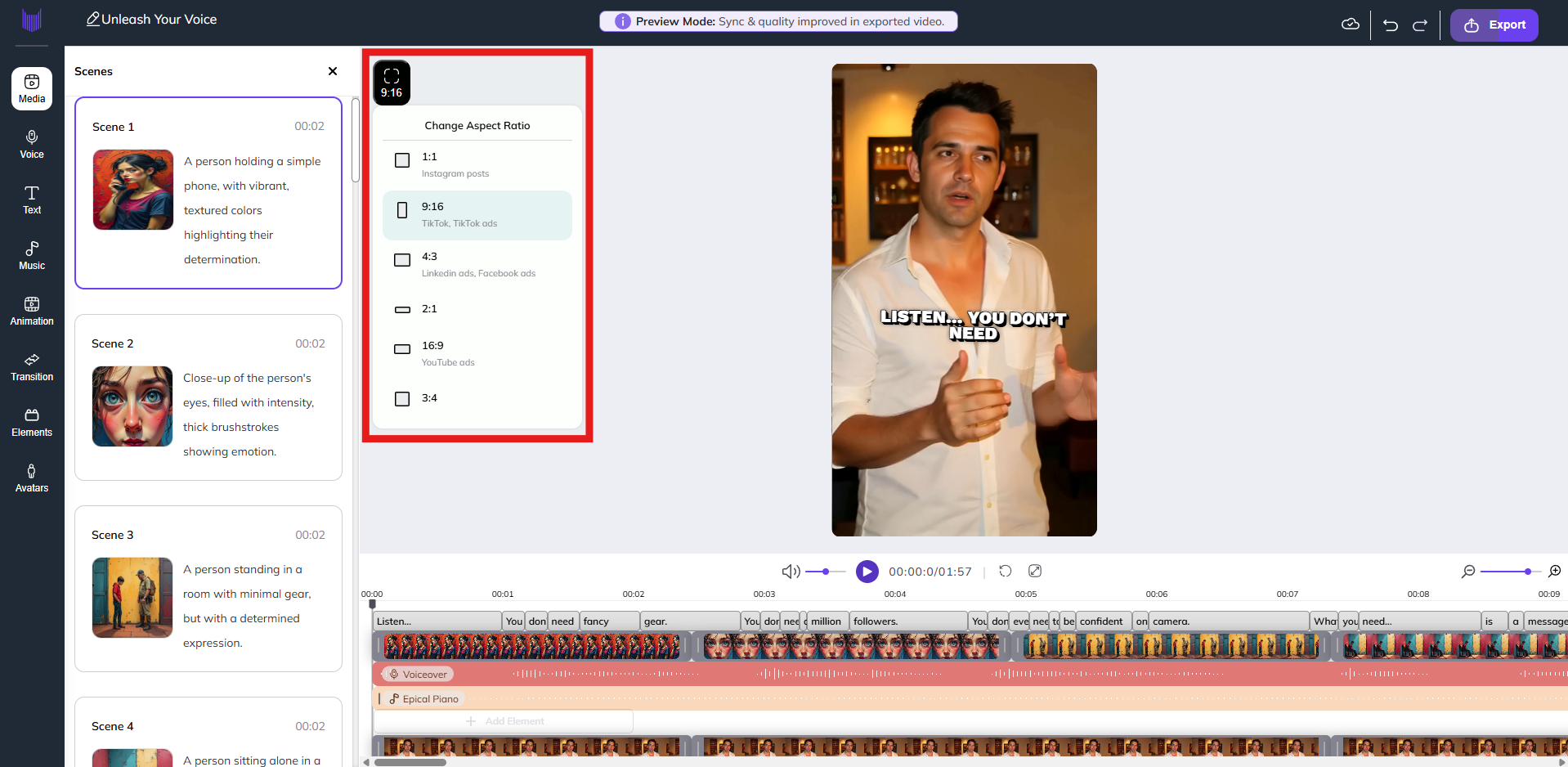Select the Scene 2 card
This screenshot has height=767, width=1568.
click(208, 397)
